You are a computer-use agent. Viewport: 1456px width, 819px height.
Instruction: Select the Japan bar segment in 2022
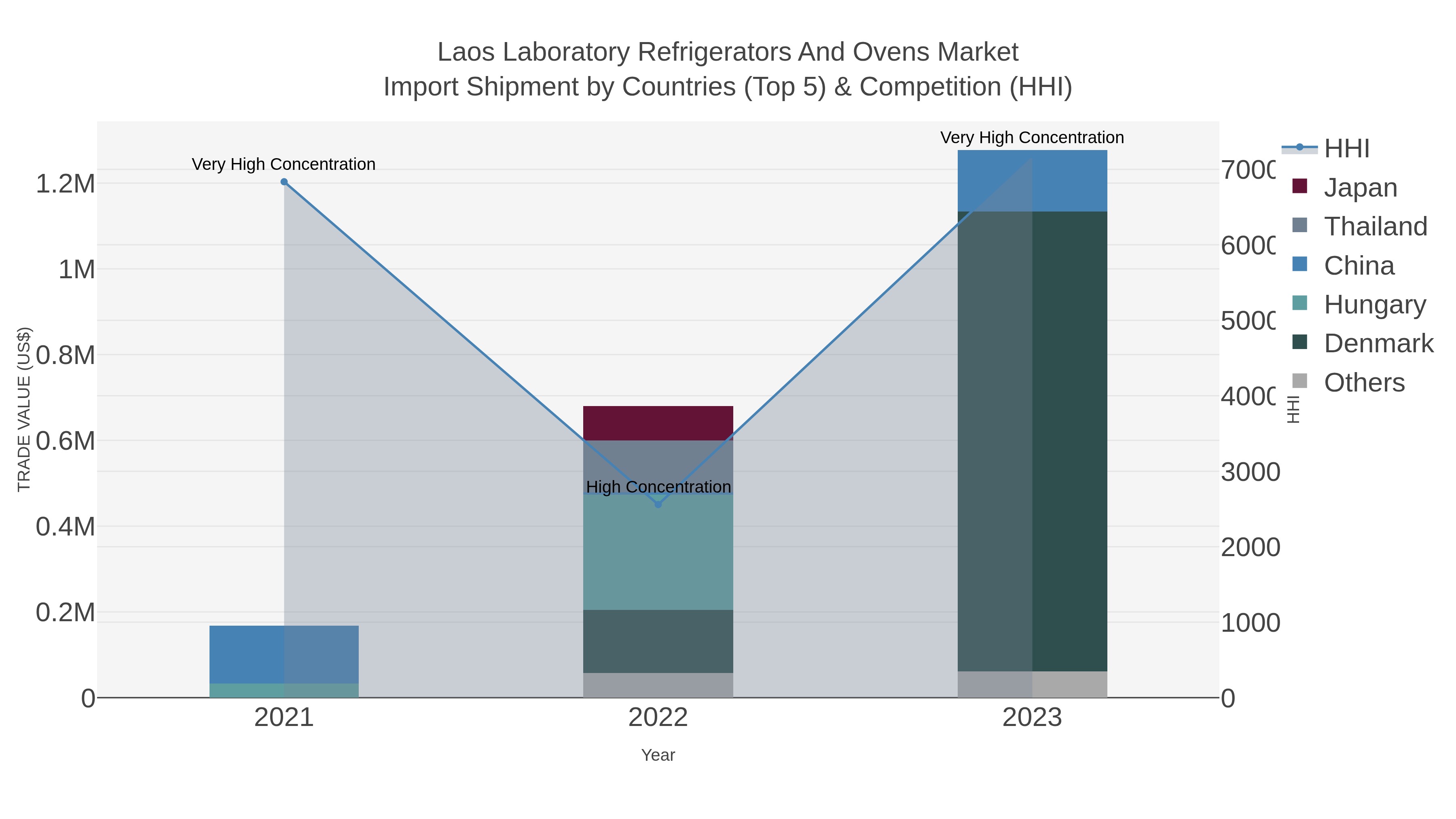coord(658,423)
